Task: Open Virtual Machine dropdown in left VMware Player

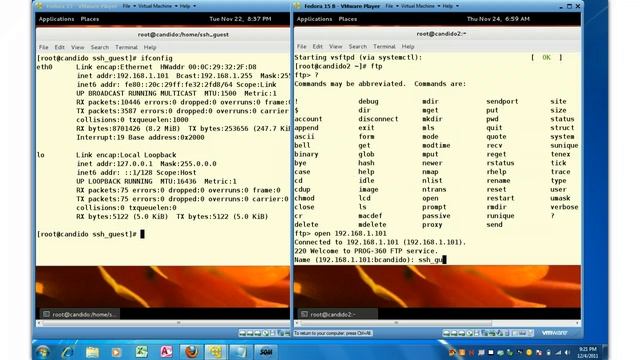Action: pos(158,6)
